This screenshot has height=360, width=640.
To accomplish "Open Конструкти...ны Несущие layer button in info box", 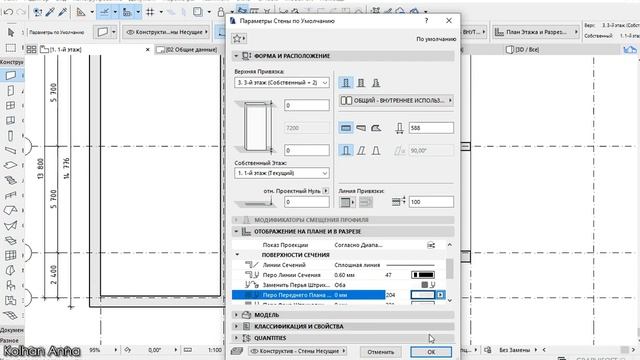I will click(167, 32).
